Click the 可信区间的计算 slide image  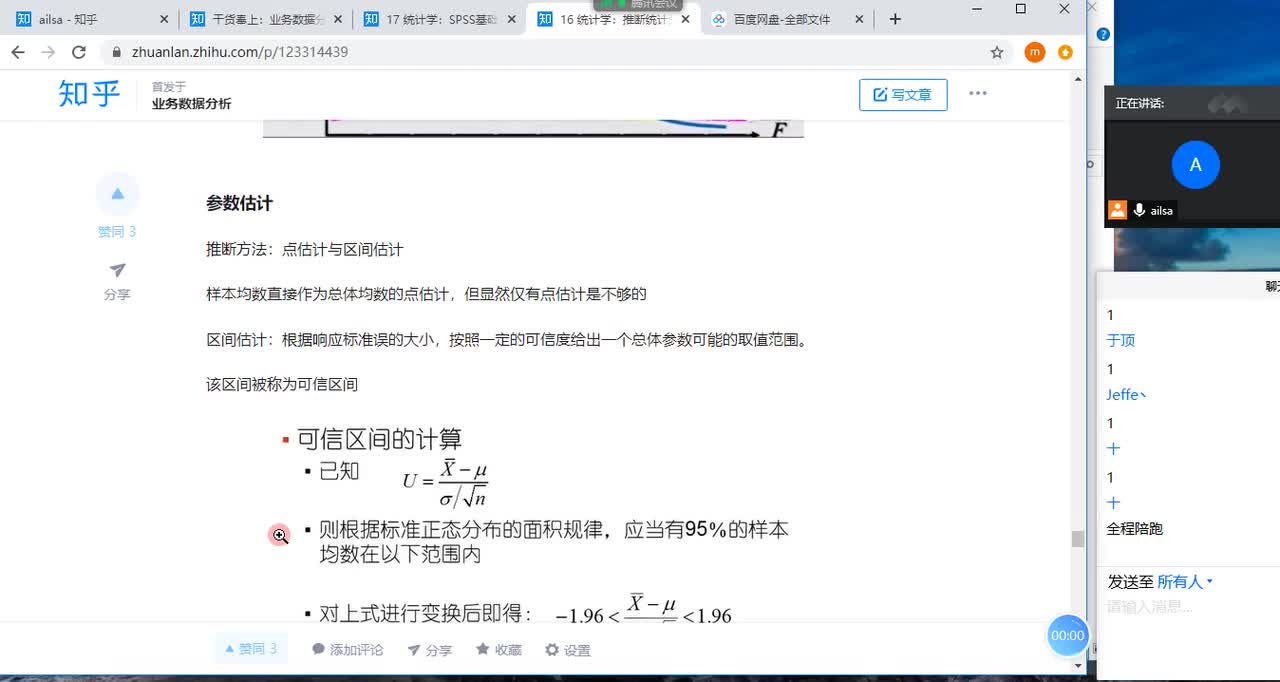point(534,520)
